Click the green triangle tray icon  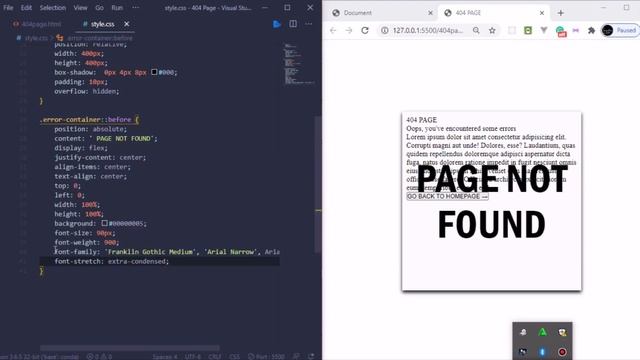542,332
